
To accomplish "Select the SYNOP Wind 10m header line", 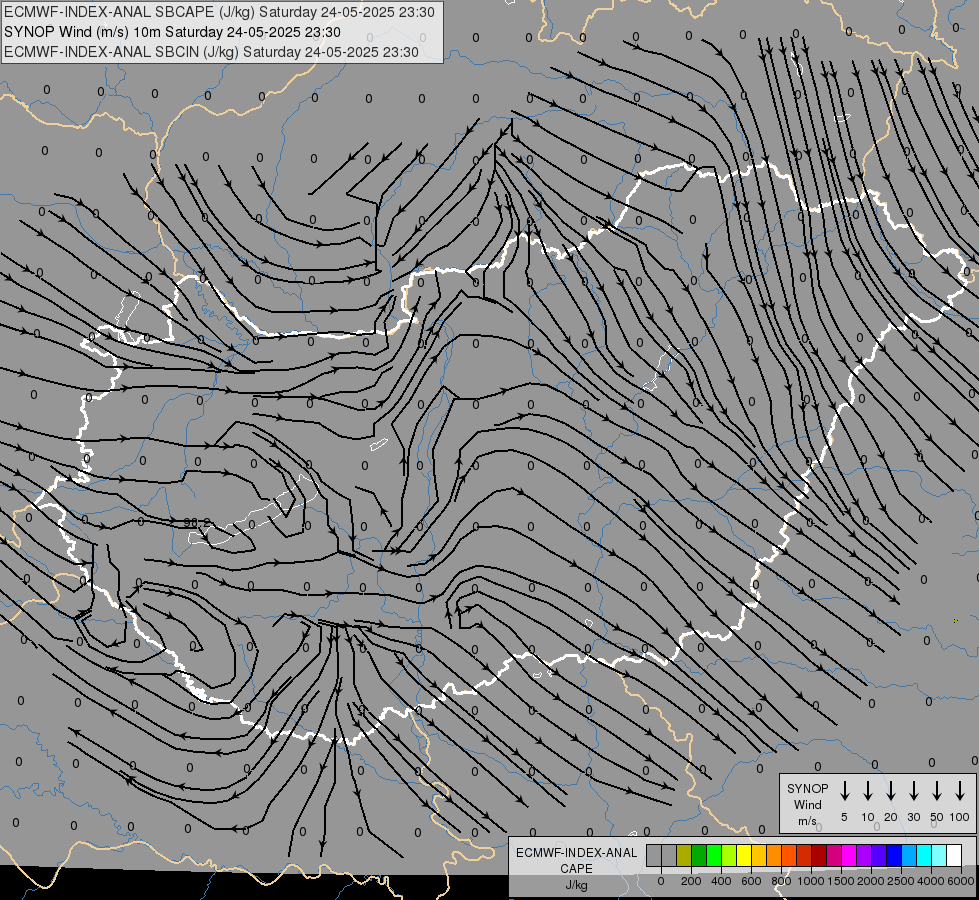I will click(x=172, y=32).
